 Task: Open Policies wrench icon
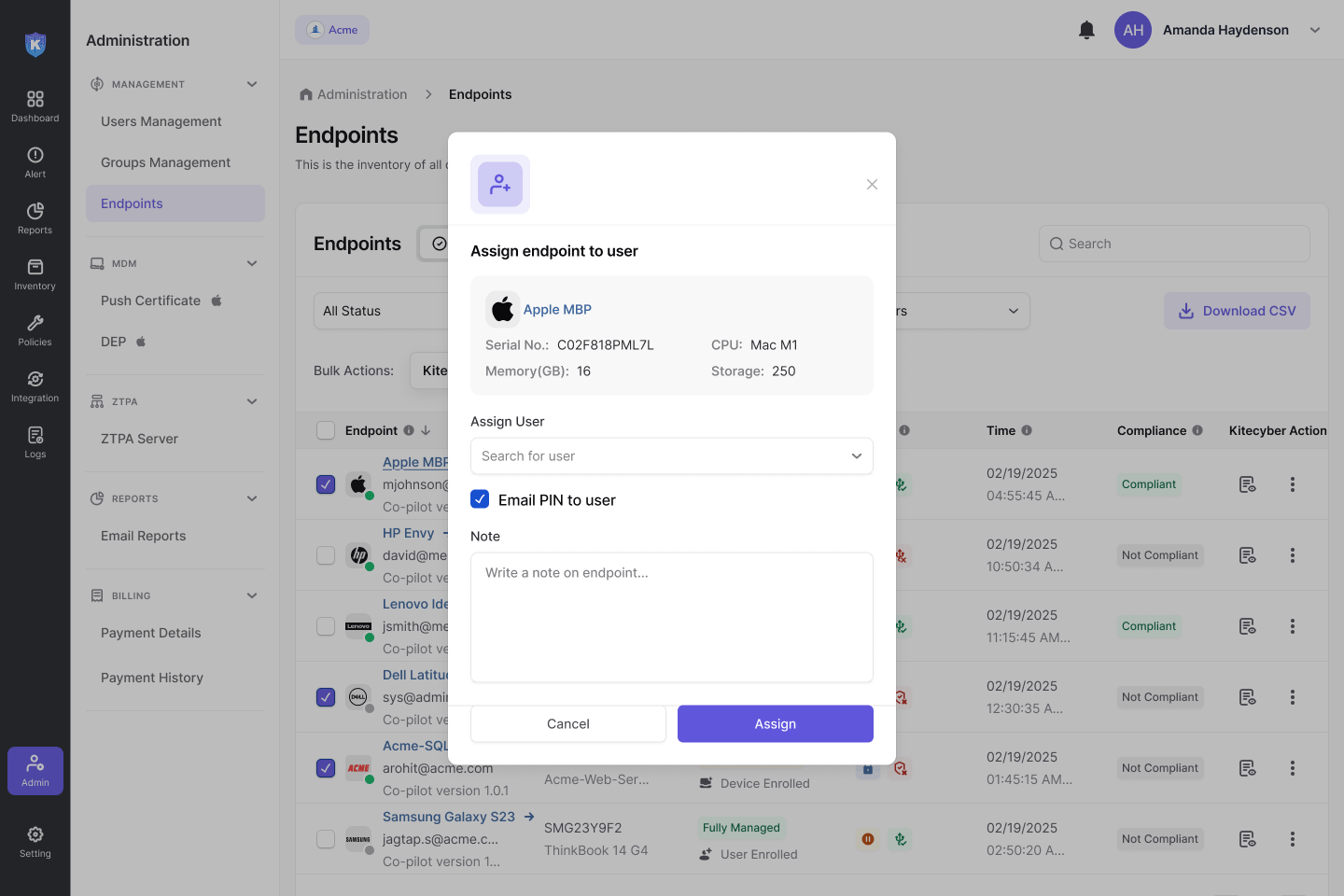35,329
